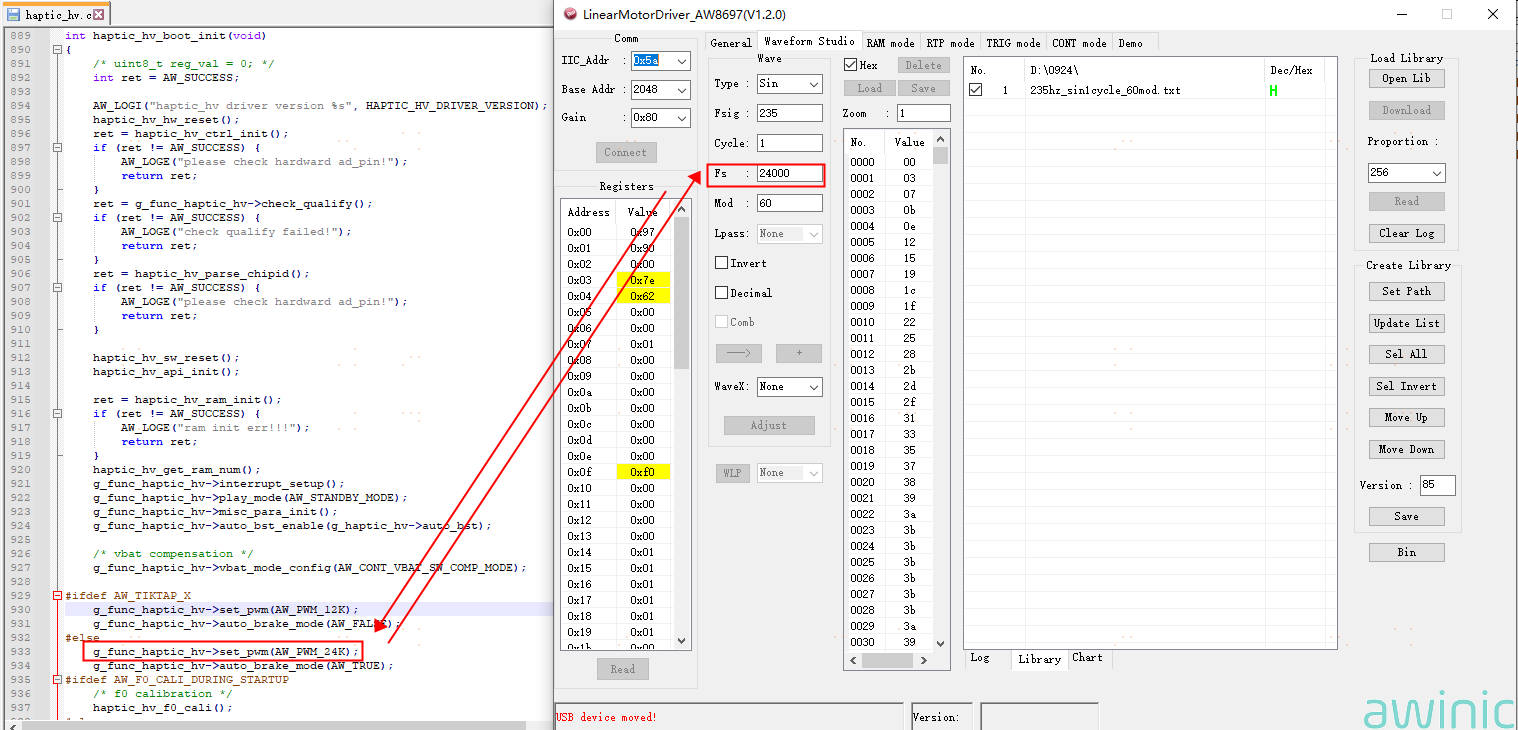Image resolution: width=1518 pixels, height=730 pixels.
Task: Switch to the General tab
Action: tap(731, 43)
